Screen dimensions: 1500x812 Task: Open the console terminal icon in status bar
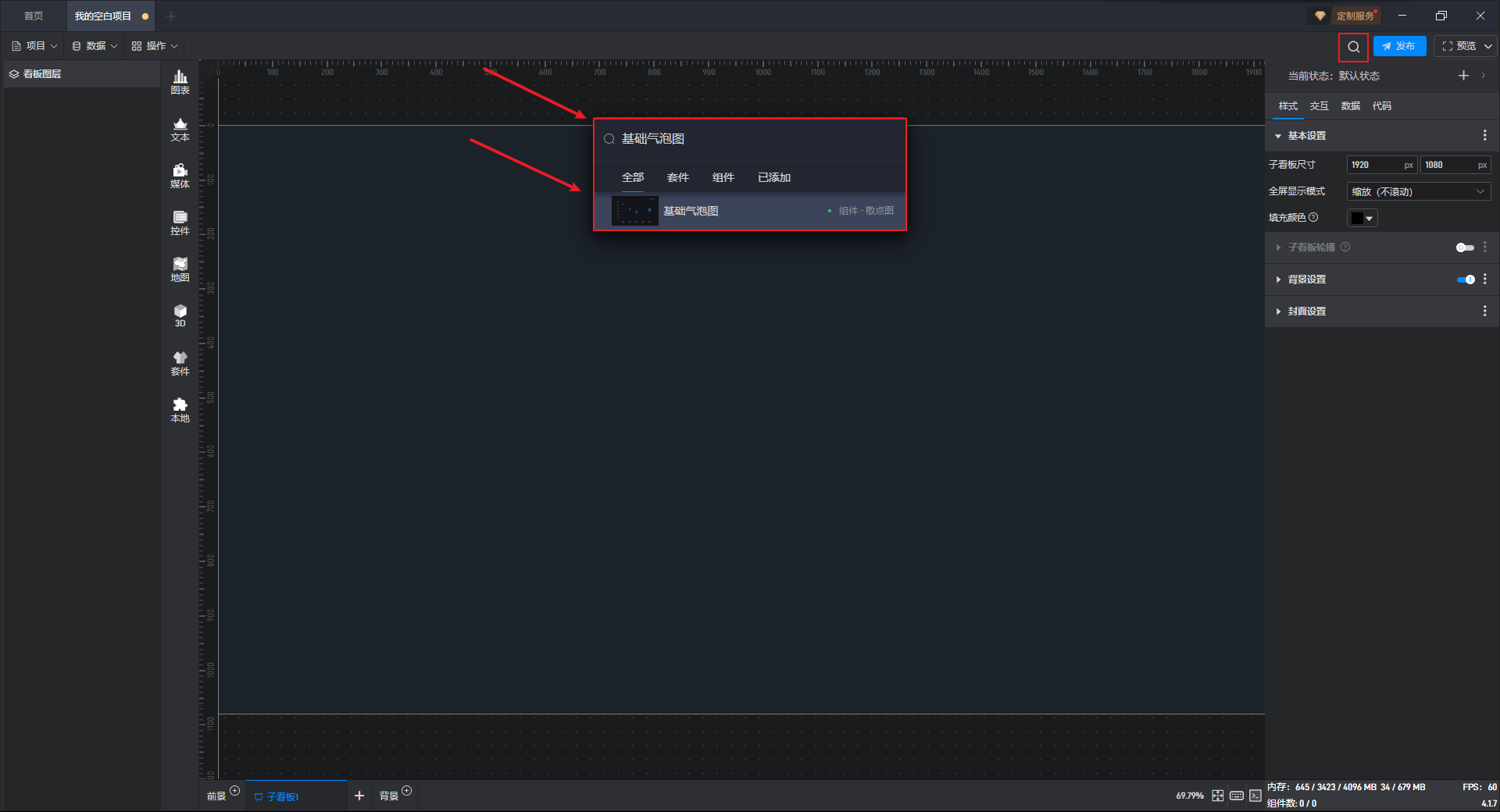point(1255,796)
